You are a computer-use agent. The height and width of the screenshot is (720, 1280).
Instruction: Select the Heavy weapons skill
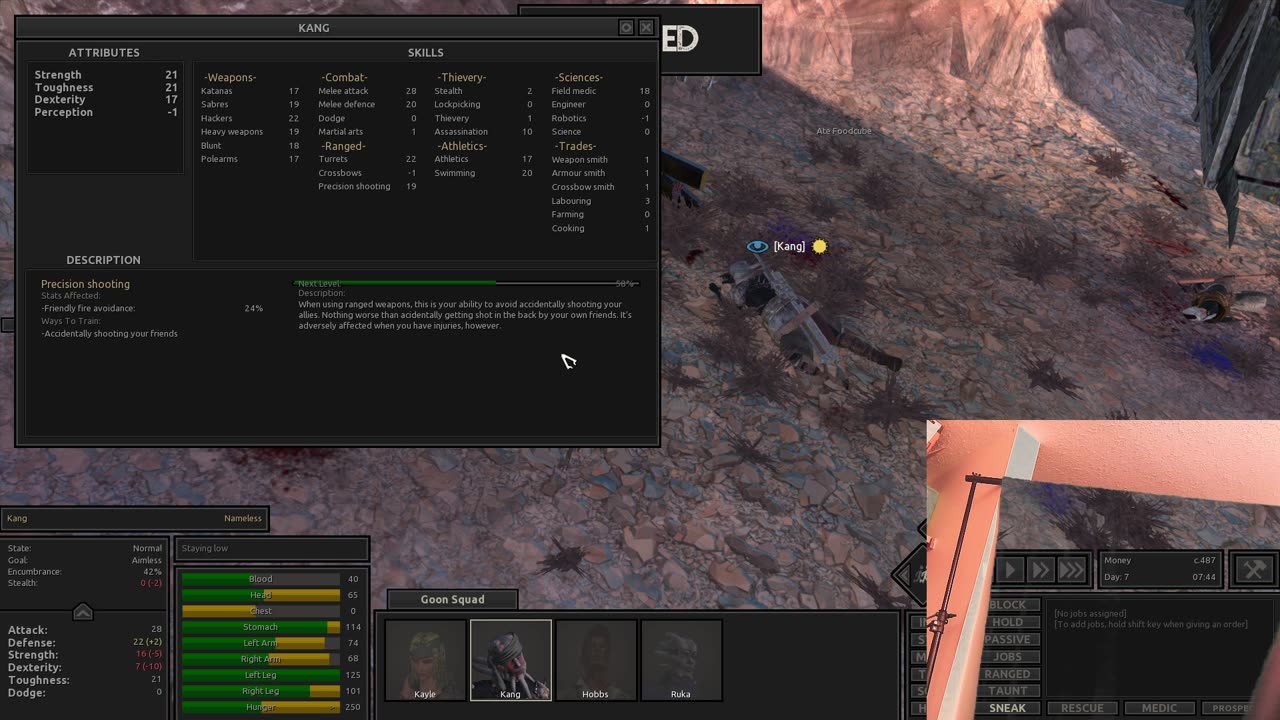(250, 132)
